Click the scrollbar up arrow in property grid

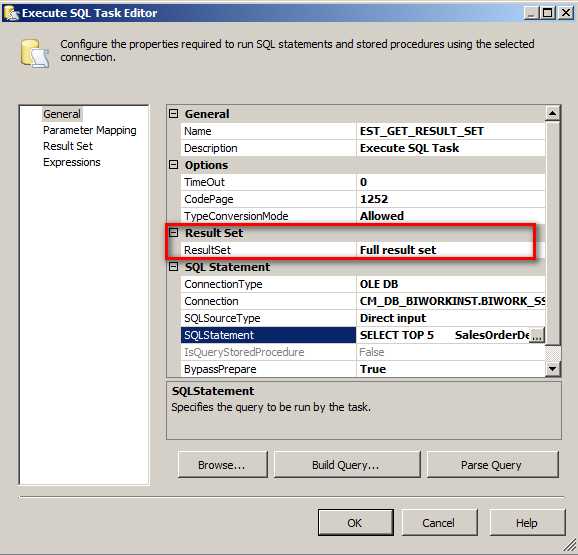552,113
